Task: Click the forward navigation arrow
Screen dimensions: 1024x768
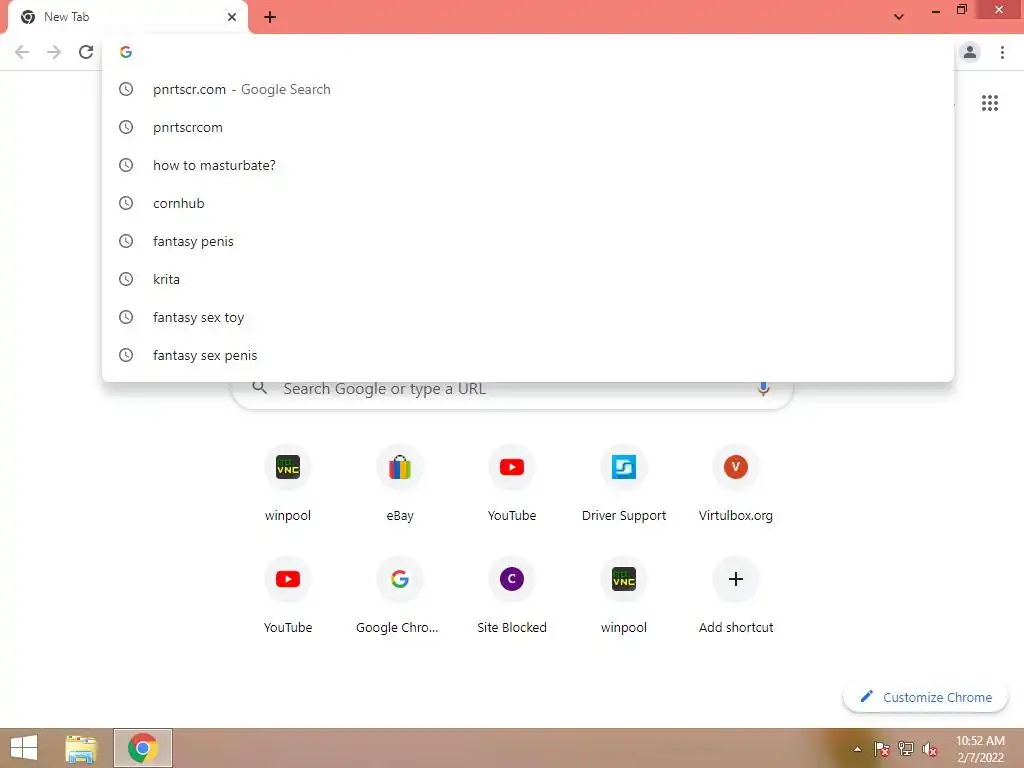Action: point(54,52)
